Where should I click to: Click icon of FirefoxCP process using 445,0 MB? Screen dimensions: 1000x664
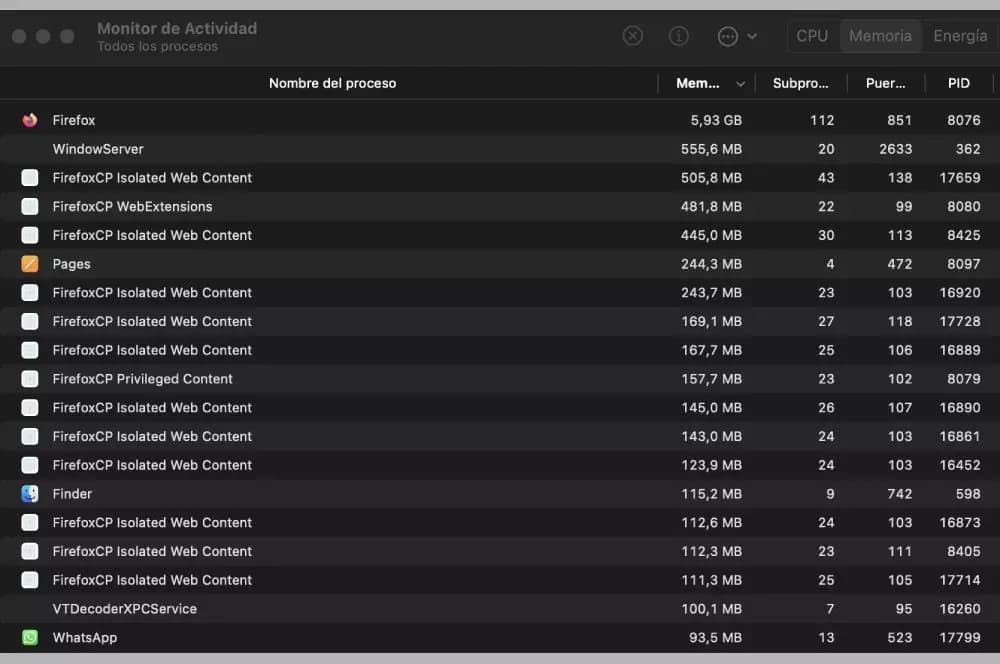pos(30,235)
